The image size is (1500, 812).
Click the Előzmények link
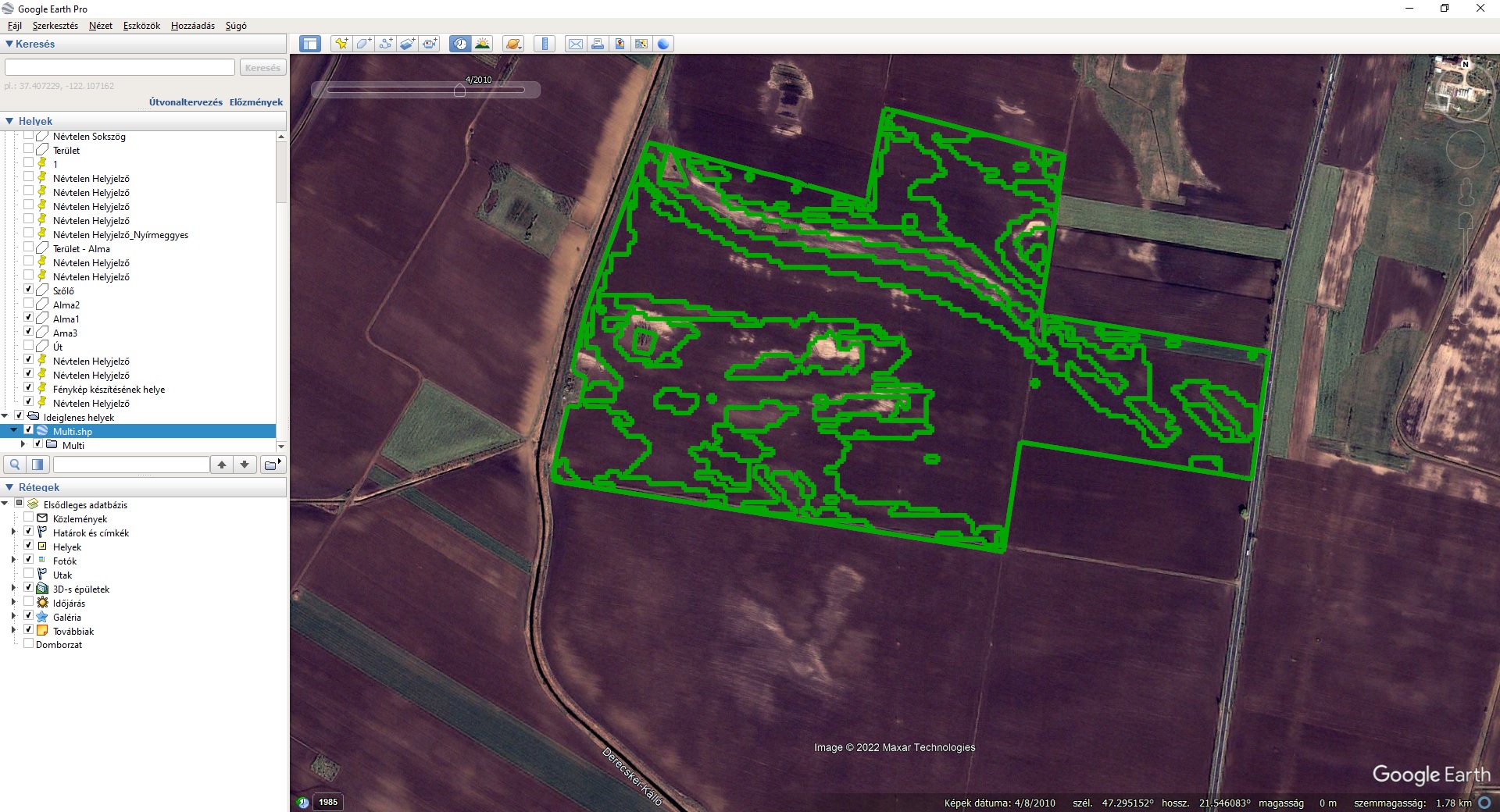pos(256,102)
